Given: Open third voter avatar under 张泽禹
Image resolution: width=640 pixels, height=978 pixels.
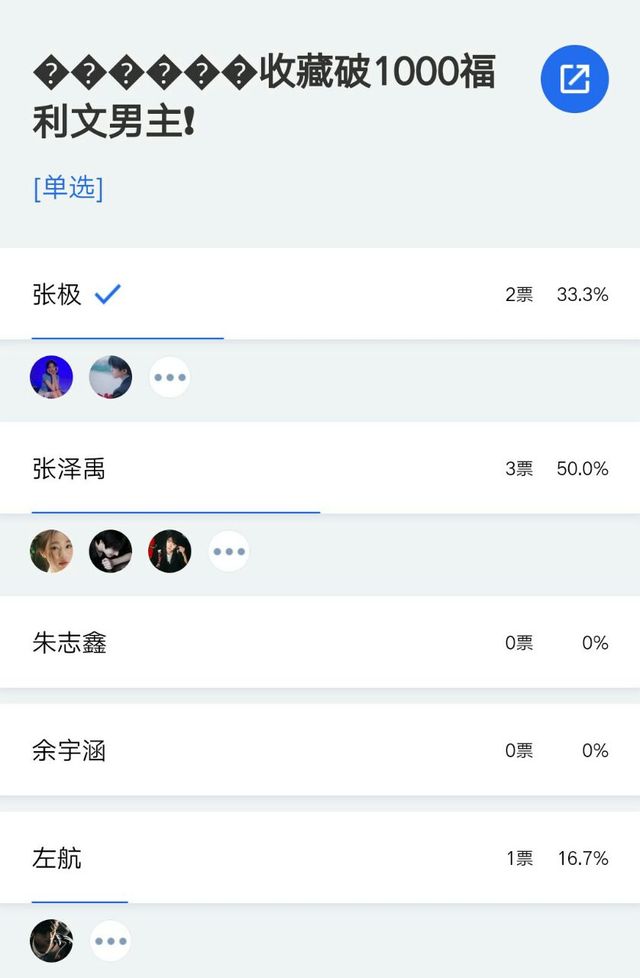Looking at the screenshot, I should coord(170,551).
